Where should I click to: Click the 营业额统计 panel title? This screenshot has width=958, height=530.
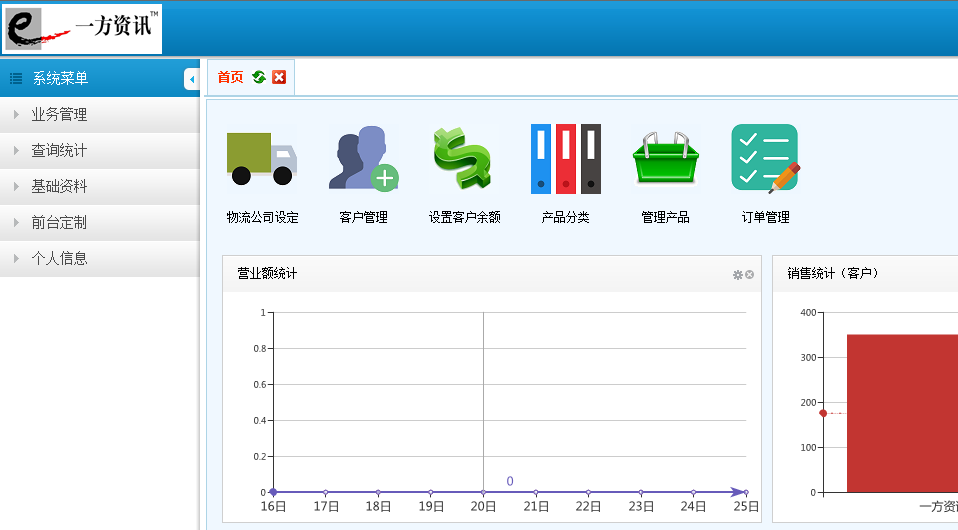pos(267,273)
